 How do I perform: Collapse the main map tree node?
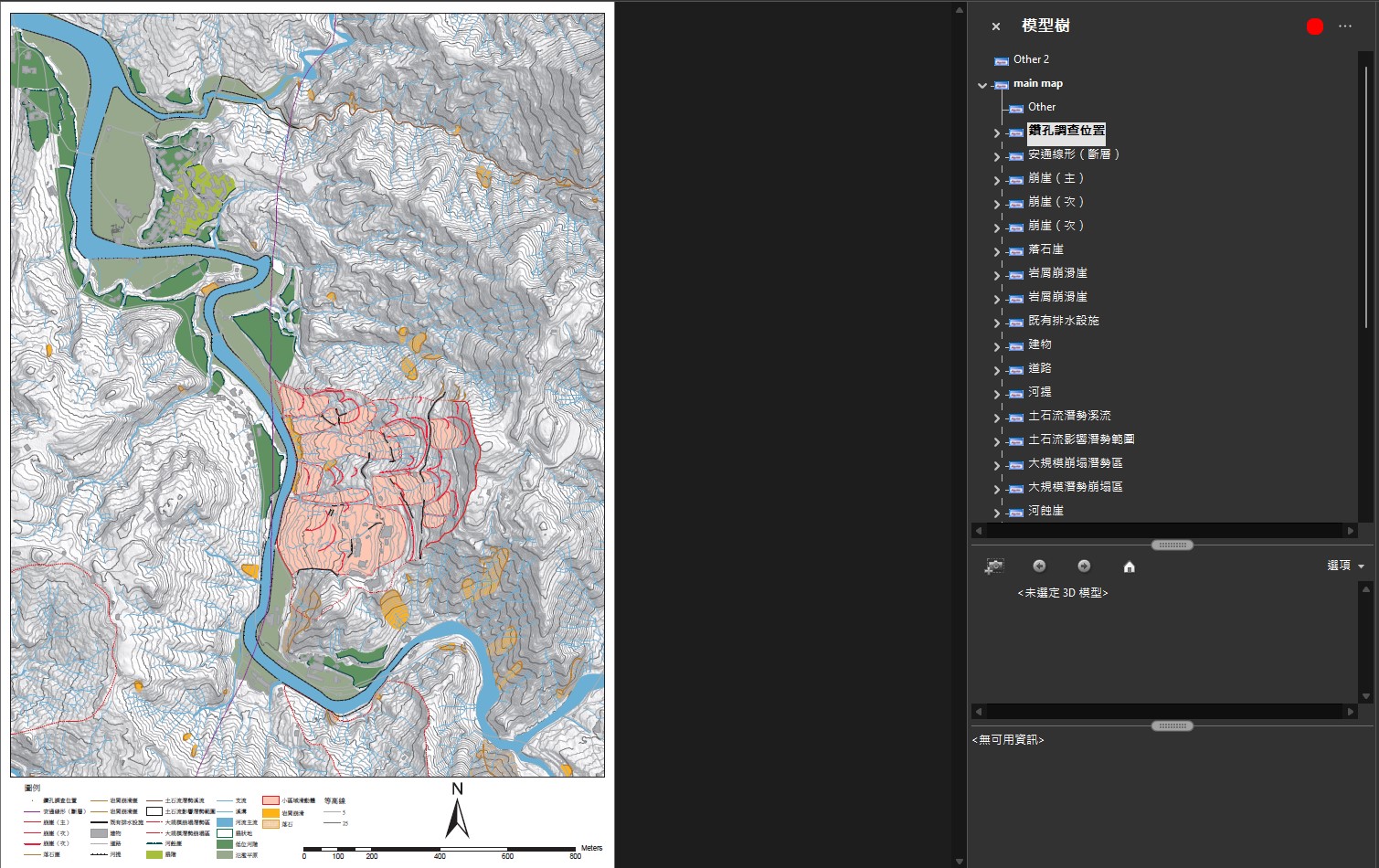point(982,85)
